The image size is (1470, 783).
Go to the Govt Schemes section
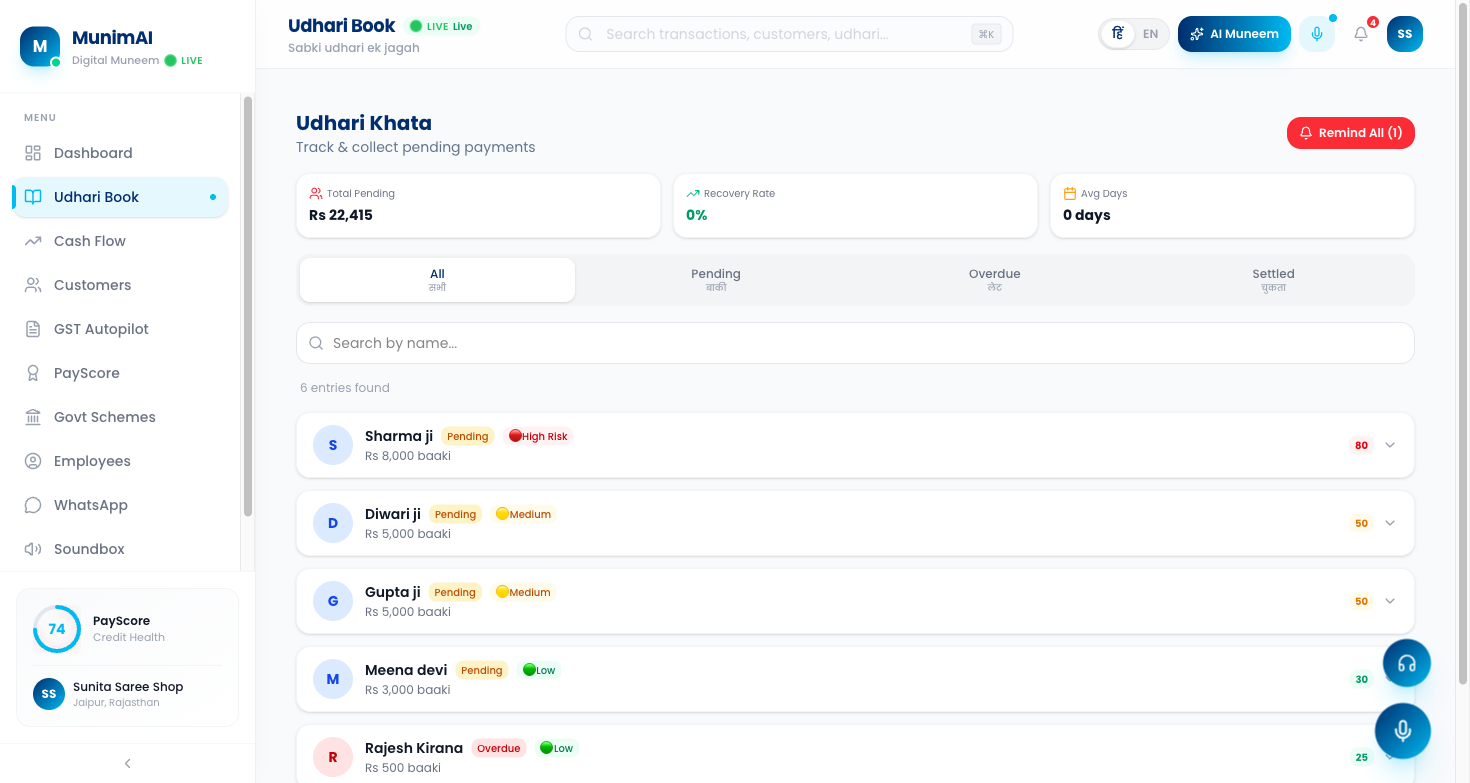click(104, 416)
